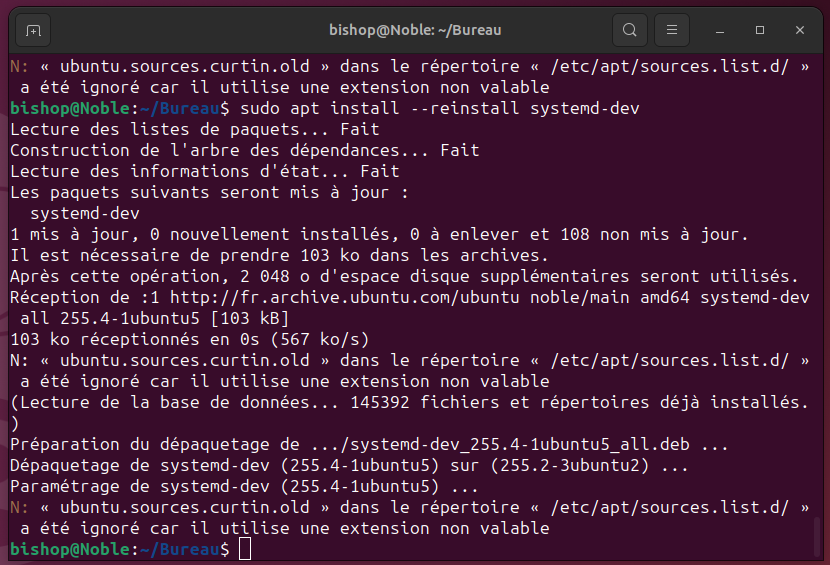Open the terminal search

tap(630, 30)
